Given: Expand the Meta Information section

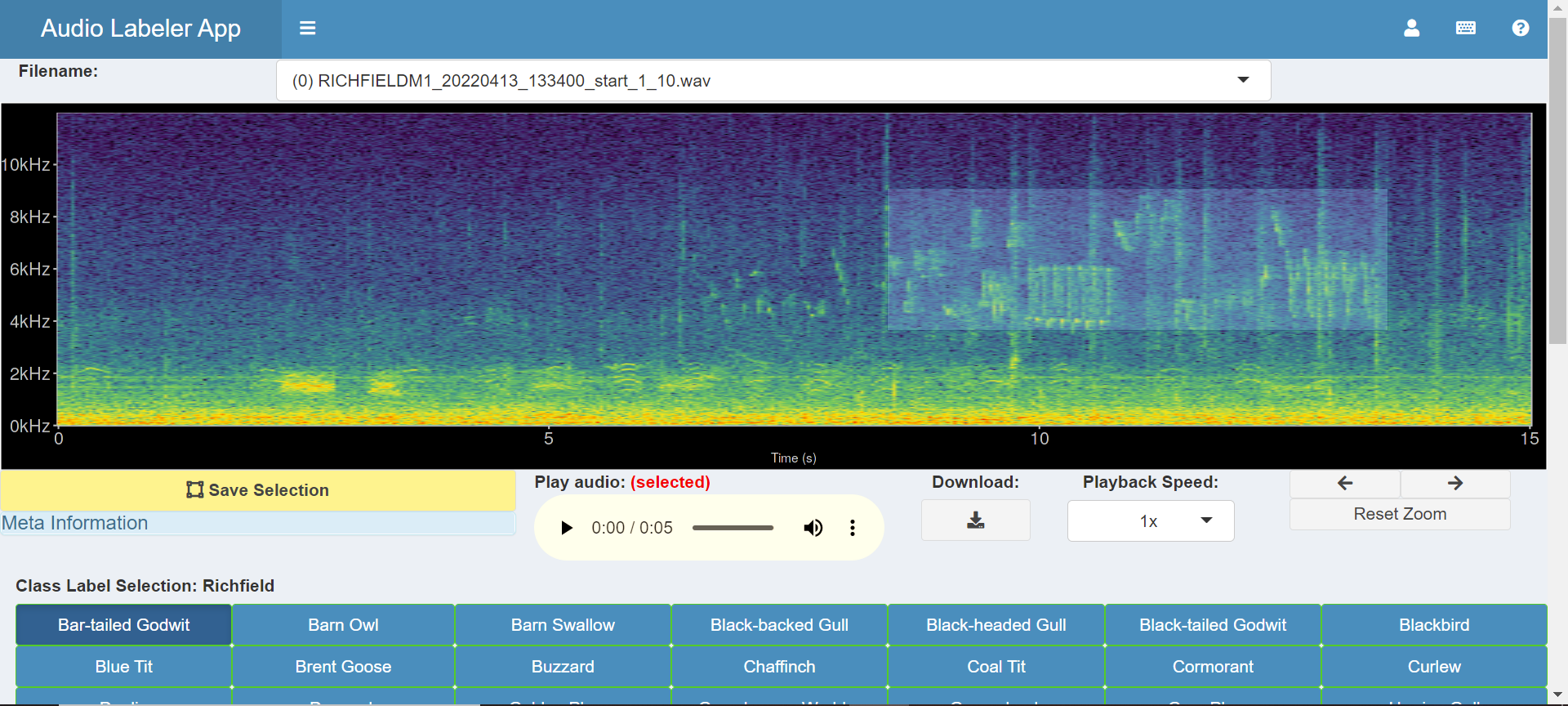Looking at the screenshot, I should tap(258, 523).
